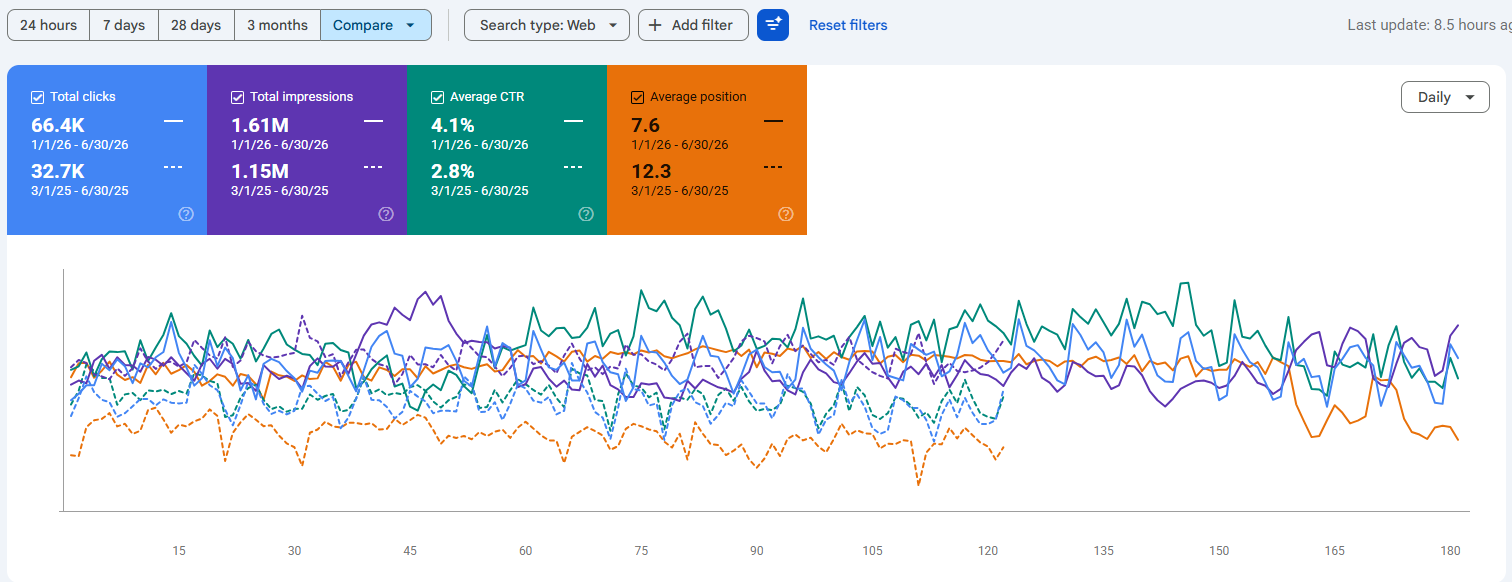Click the 1.61M impressions value
The image size is (1512, 582).
point(260,125)
